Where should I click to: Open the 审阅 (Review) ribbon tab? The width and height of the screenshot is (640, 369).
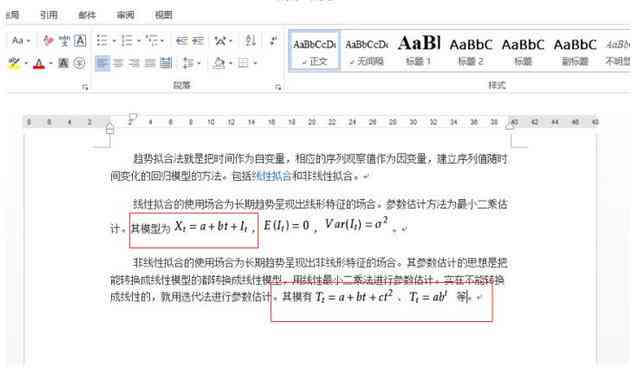tap(125, 15)
